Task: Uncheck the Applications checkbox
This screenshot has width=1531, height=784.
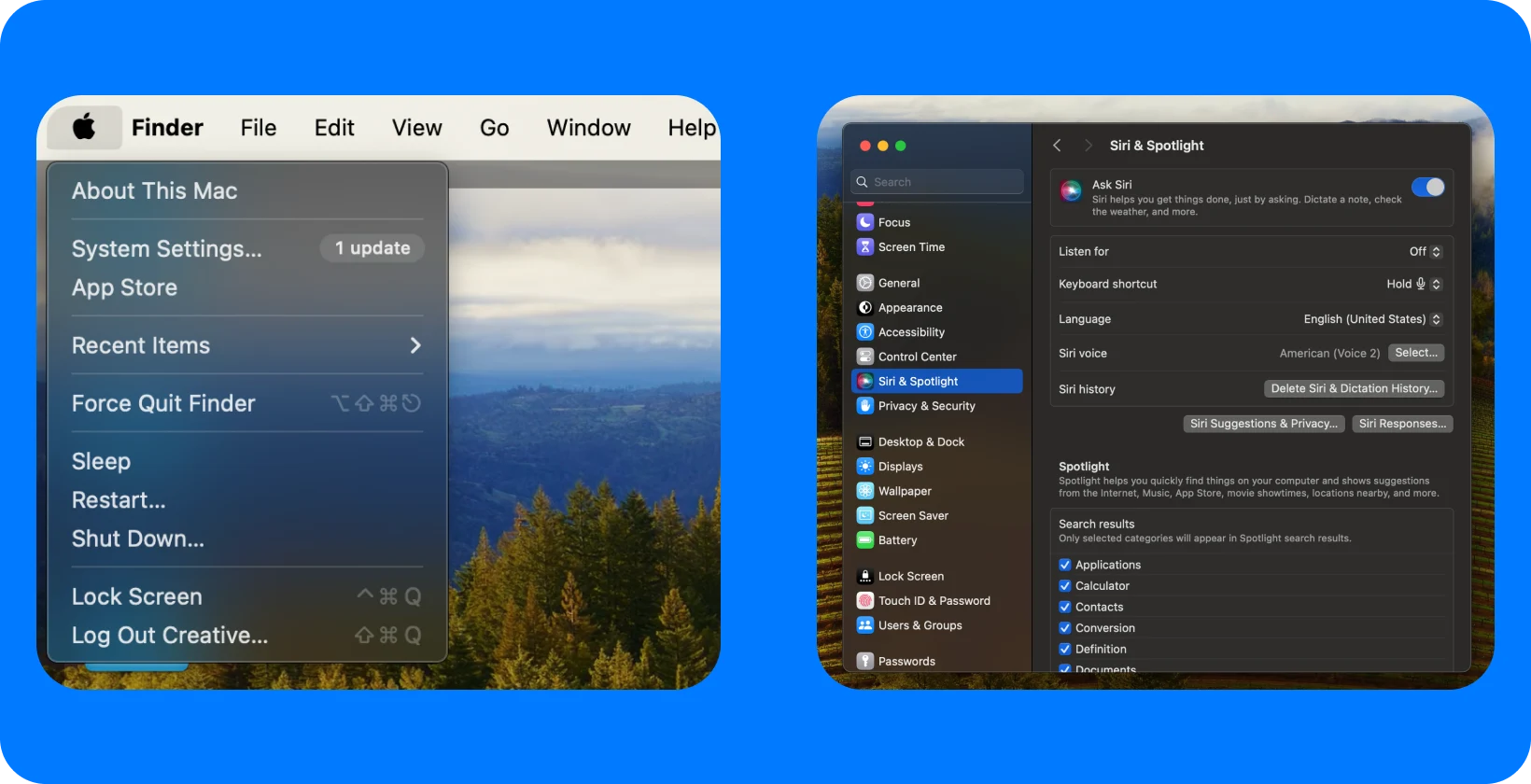Action: point(1065,565)
